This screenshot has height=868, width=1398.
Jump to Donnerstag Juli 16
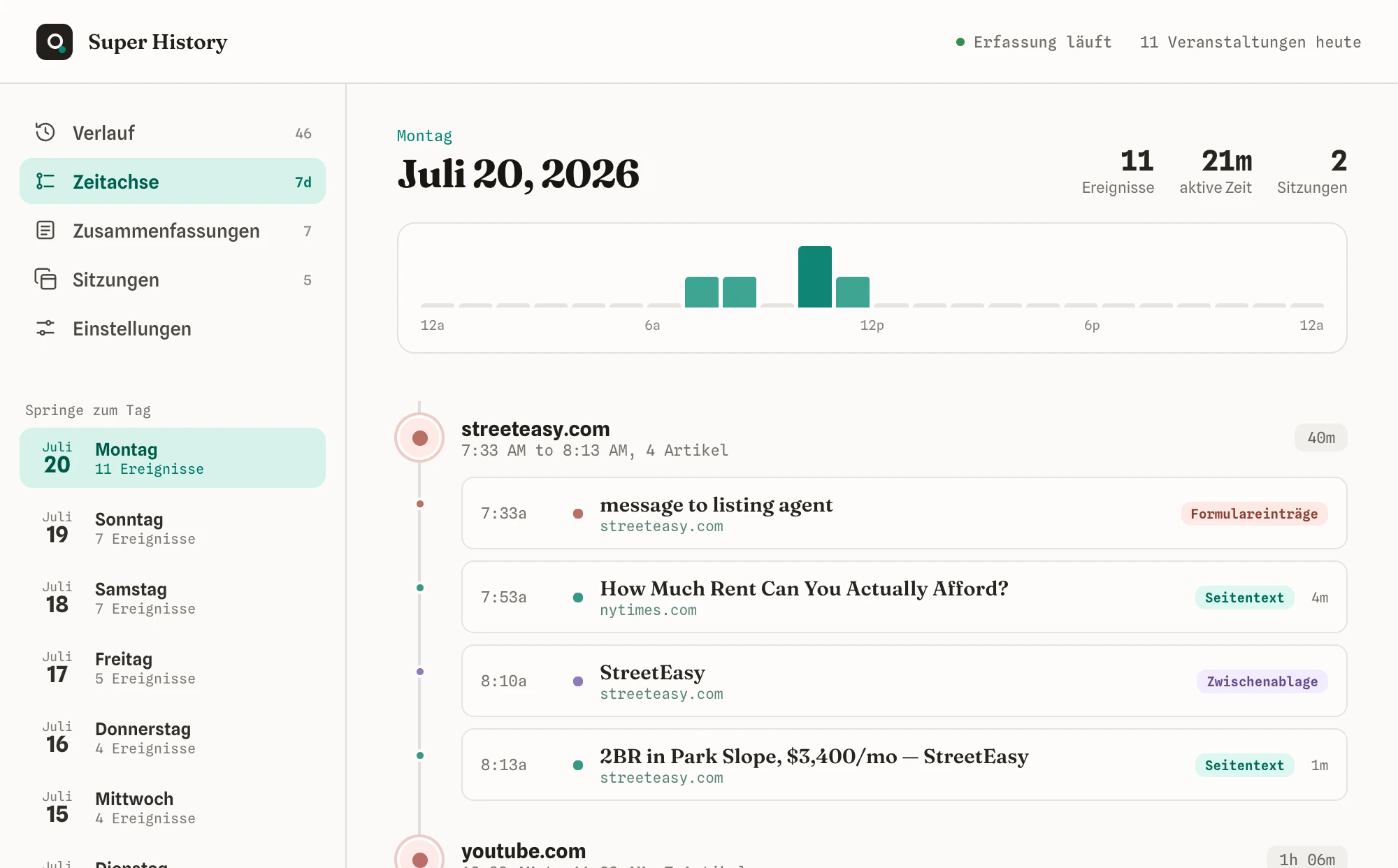tap(173, 737)
